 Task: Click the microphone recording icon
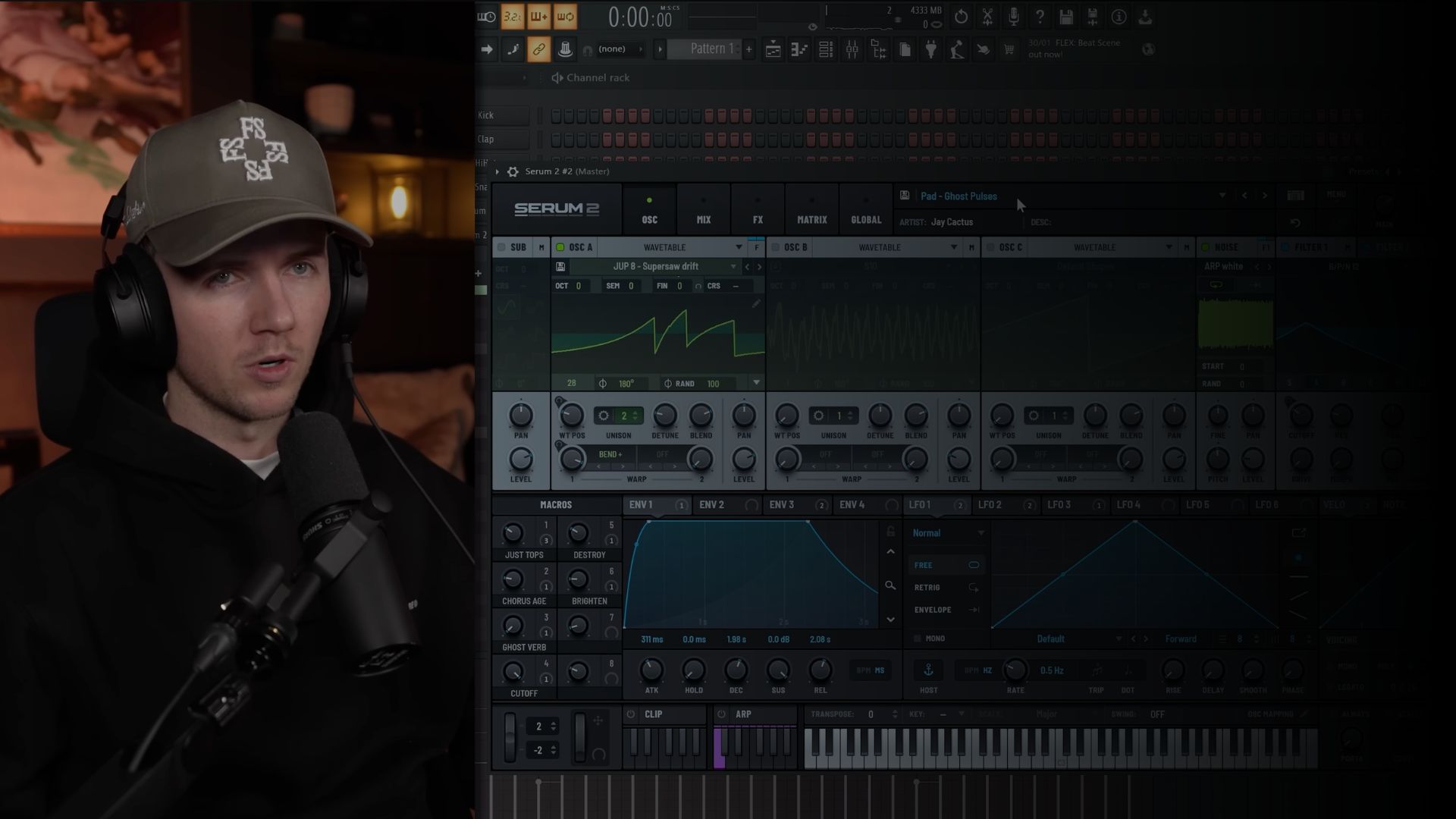tap(1014, 17)
